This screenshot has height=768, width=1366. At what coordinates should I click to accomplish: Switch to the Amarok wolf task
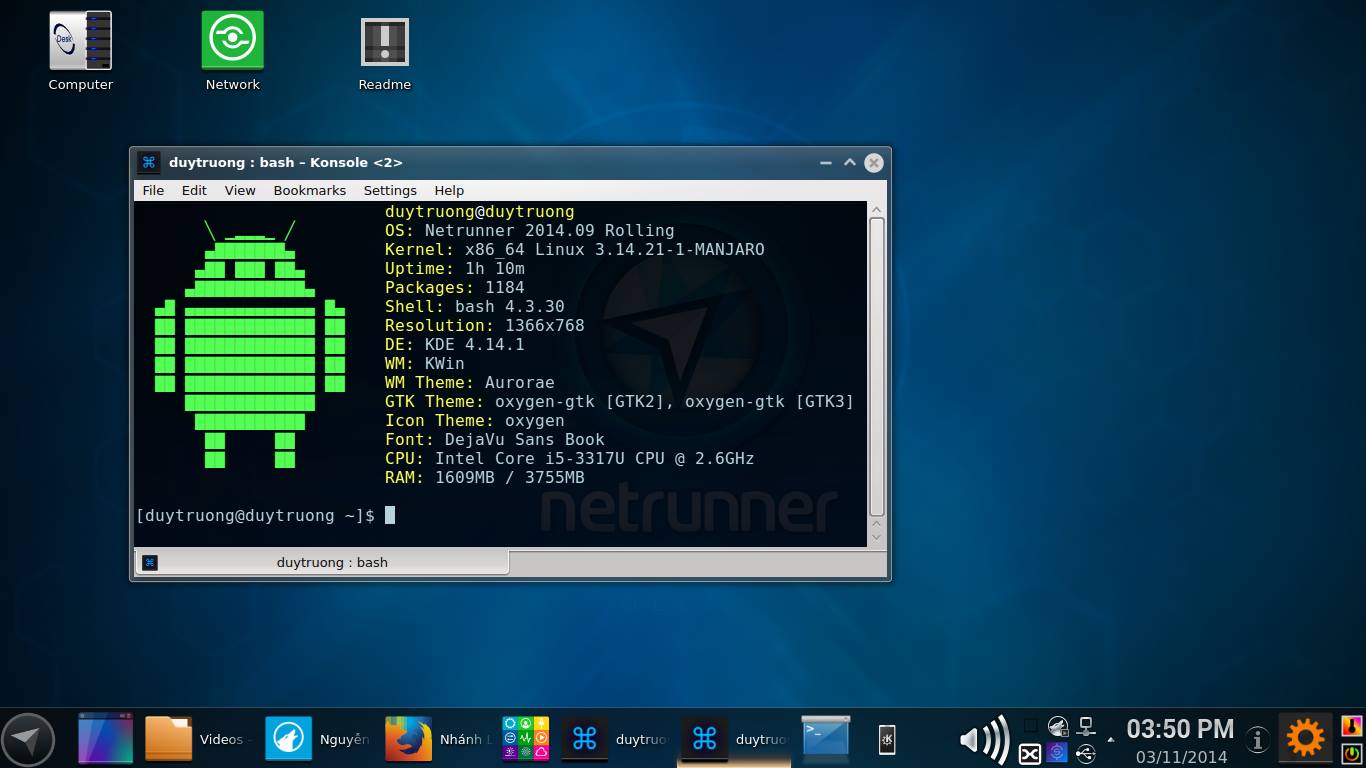(x=318, y=739)
